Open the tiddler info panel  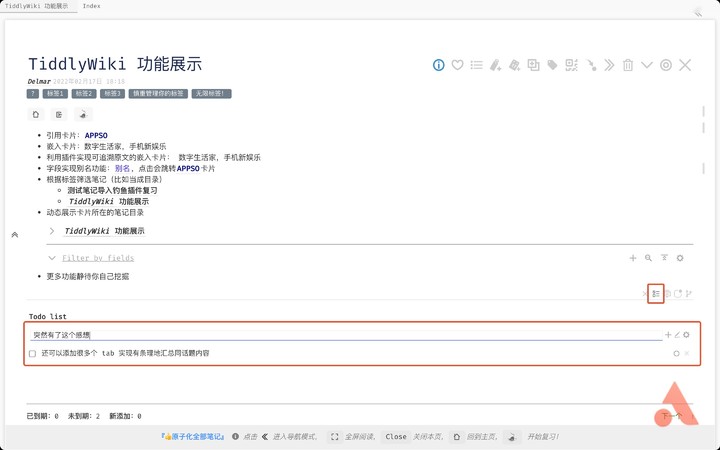(x=438, y=65)
